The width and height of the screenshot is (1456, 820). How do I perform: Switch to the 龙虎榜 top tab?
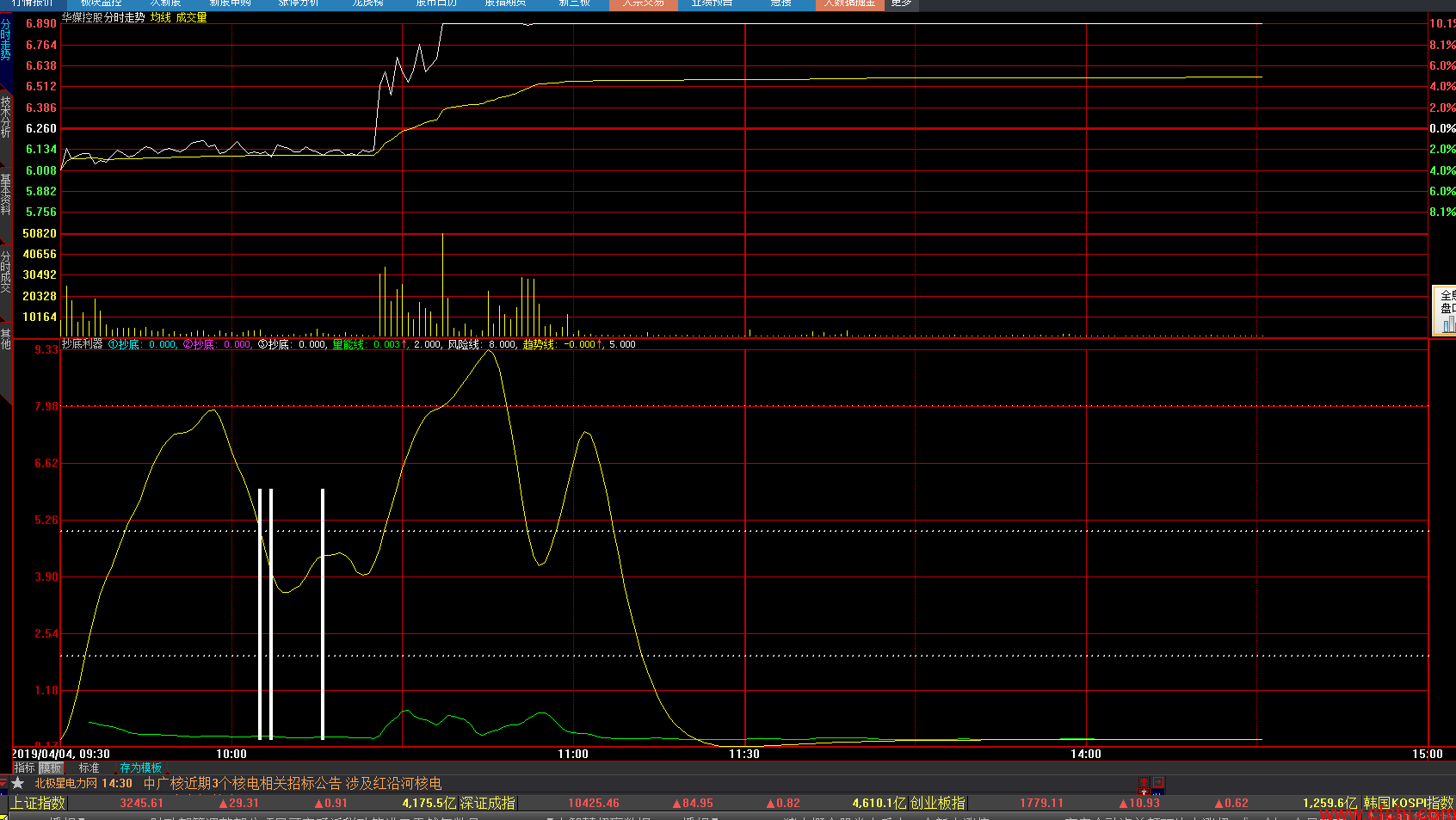point(367,3)
